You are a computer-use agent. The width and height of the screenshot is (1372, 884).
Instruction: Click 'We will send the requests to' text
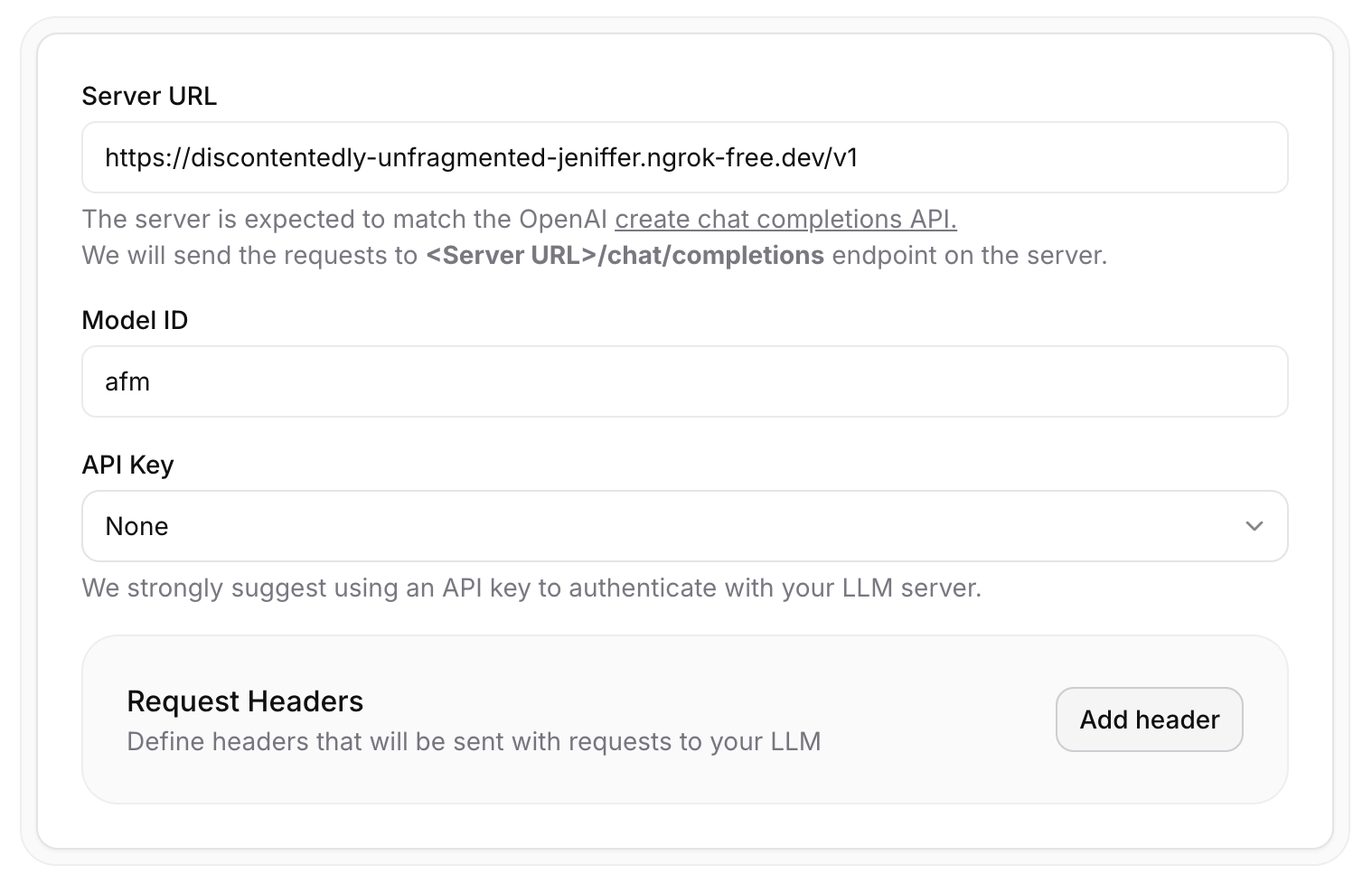tap(249, 256)
